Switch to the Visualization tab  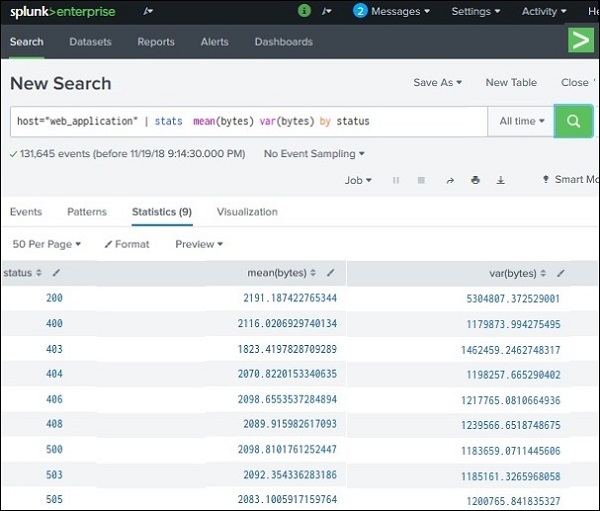tap(247, 212)
